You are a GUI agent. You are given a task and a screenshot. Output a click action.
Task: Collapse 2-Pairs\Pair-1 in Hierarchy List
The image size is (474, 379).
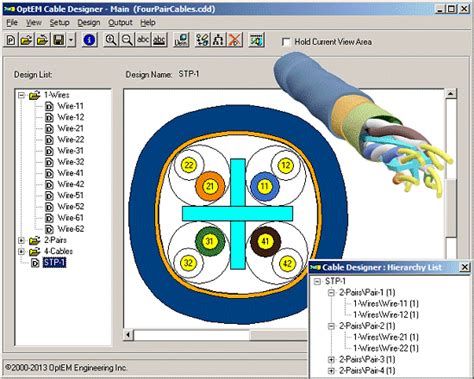click(331, 293)
